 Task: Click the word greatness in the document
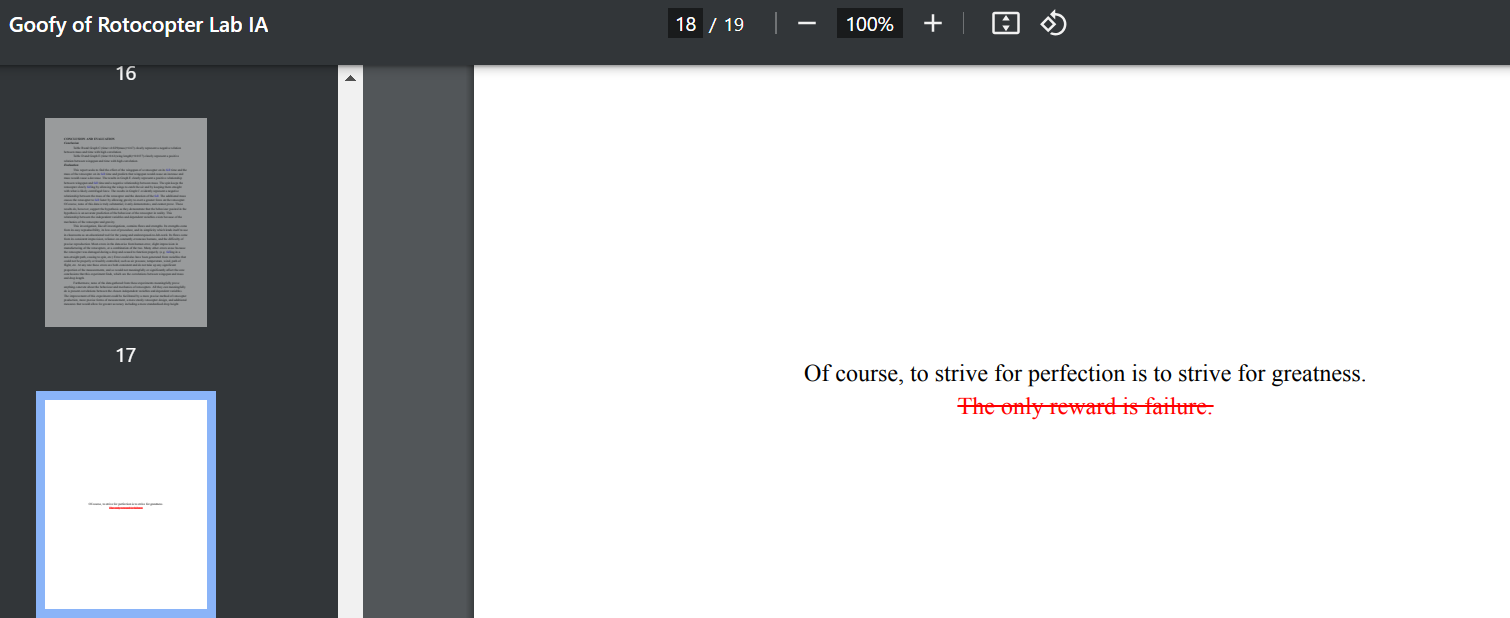[1317, 374]
